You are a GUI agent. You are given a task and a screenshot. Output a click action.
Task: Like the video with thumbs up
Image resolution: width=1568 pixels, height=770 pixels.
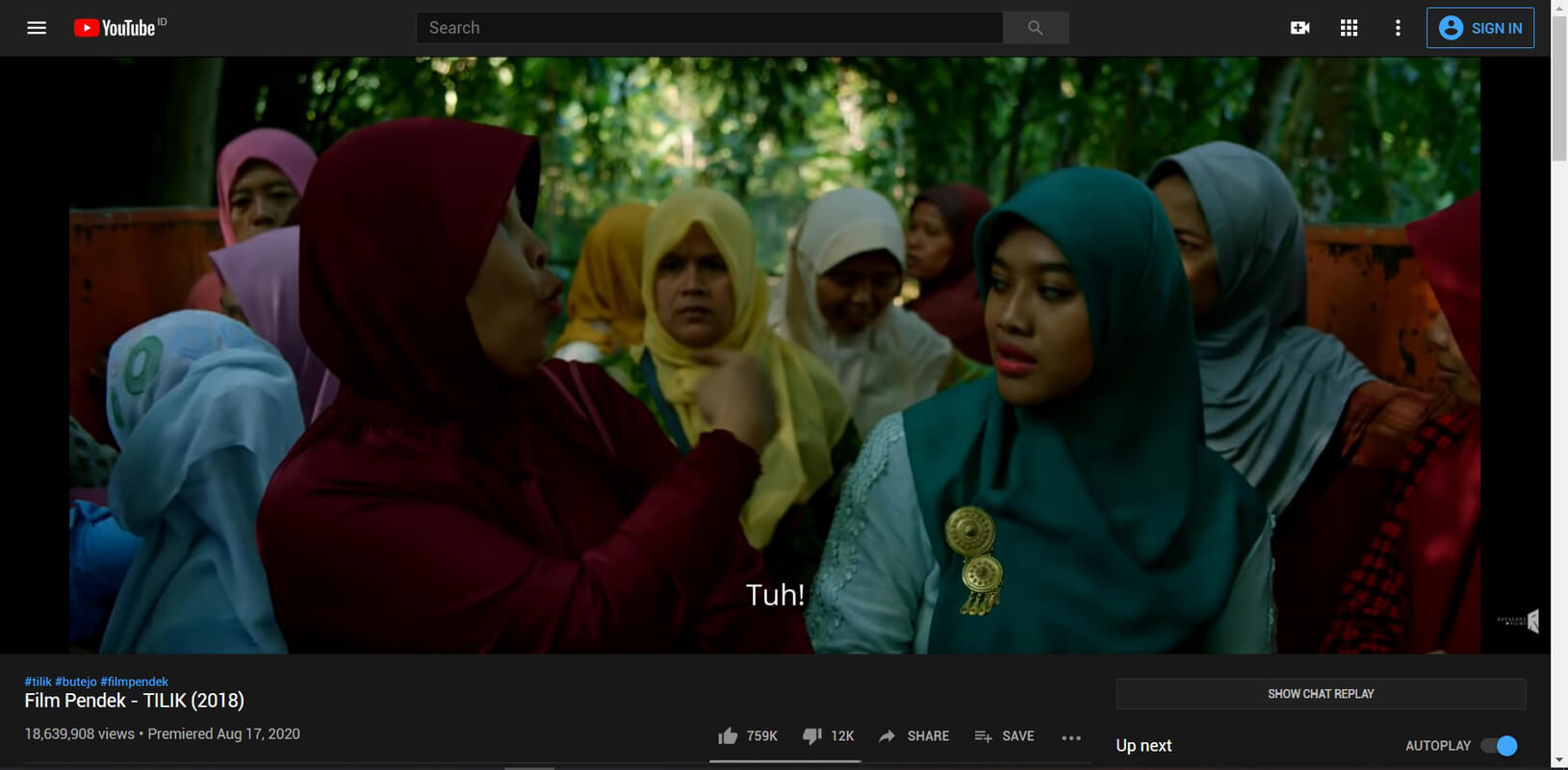[x=748, y=736]
